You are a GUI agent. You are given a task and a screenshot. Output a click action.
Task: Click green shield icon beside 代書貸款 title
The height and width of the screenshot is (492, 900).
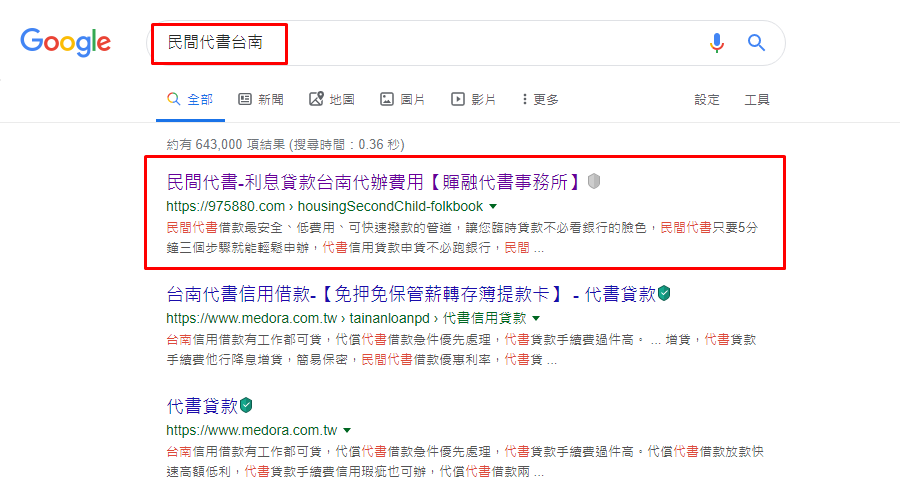[x=247, y=405]
